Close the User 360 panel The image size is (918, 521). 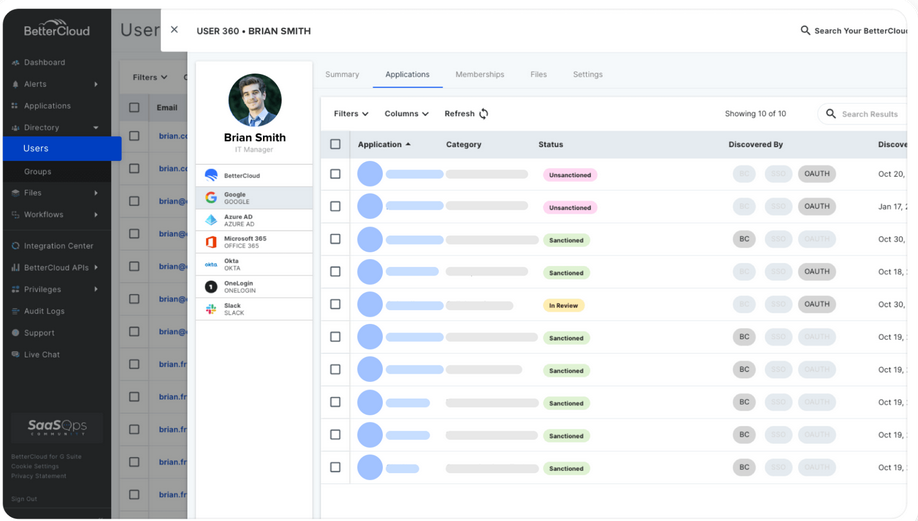[174, 29]
